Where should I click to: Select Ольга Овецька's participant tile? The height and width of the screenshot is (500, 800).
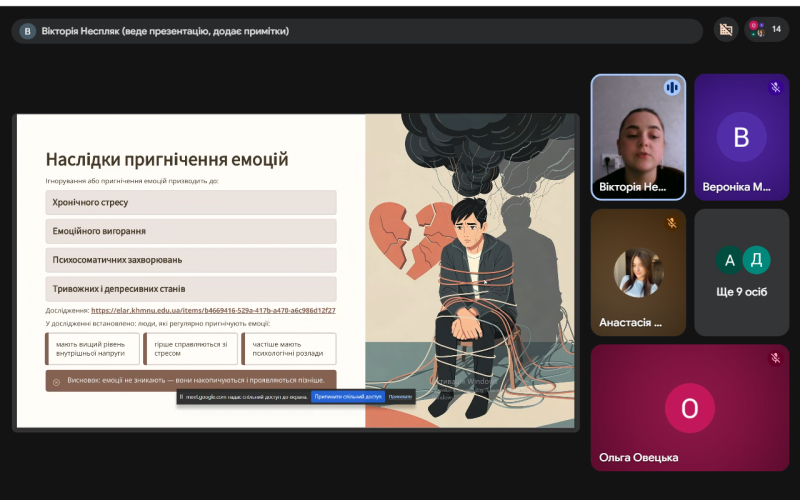click(x=689, y=406)
